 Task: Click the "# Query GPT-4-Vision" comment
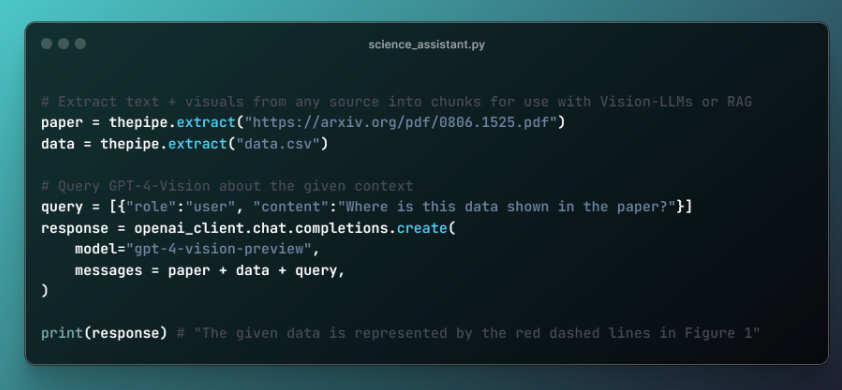click(227, 186)
